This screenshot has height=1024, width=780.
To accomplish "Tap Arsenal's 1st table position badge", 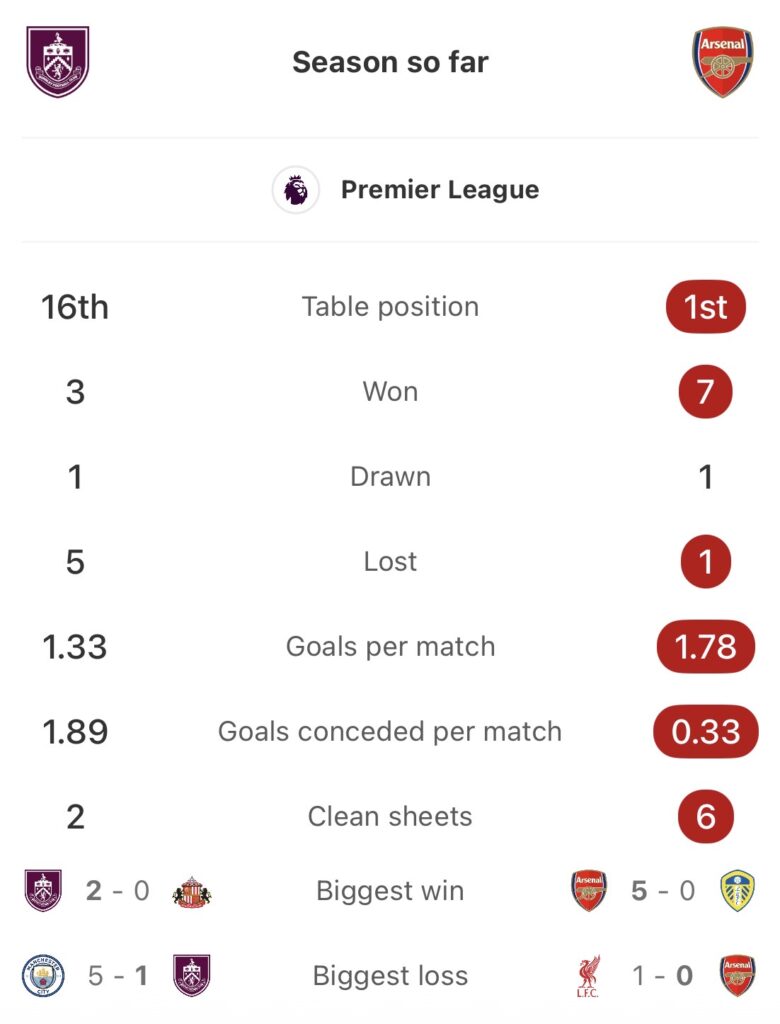I will [705, 307].
